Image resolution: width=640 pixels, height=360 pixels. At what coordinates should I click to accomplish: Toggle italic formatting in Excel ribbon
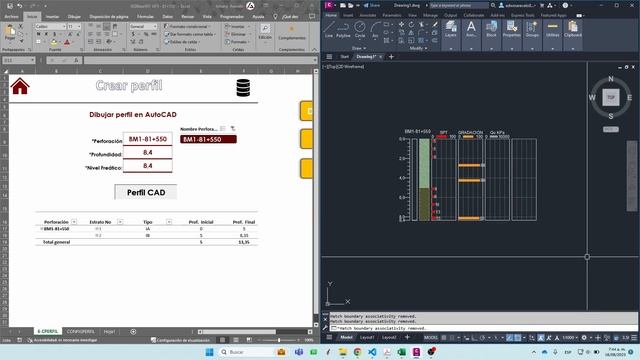pos(47,34)
